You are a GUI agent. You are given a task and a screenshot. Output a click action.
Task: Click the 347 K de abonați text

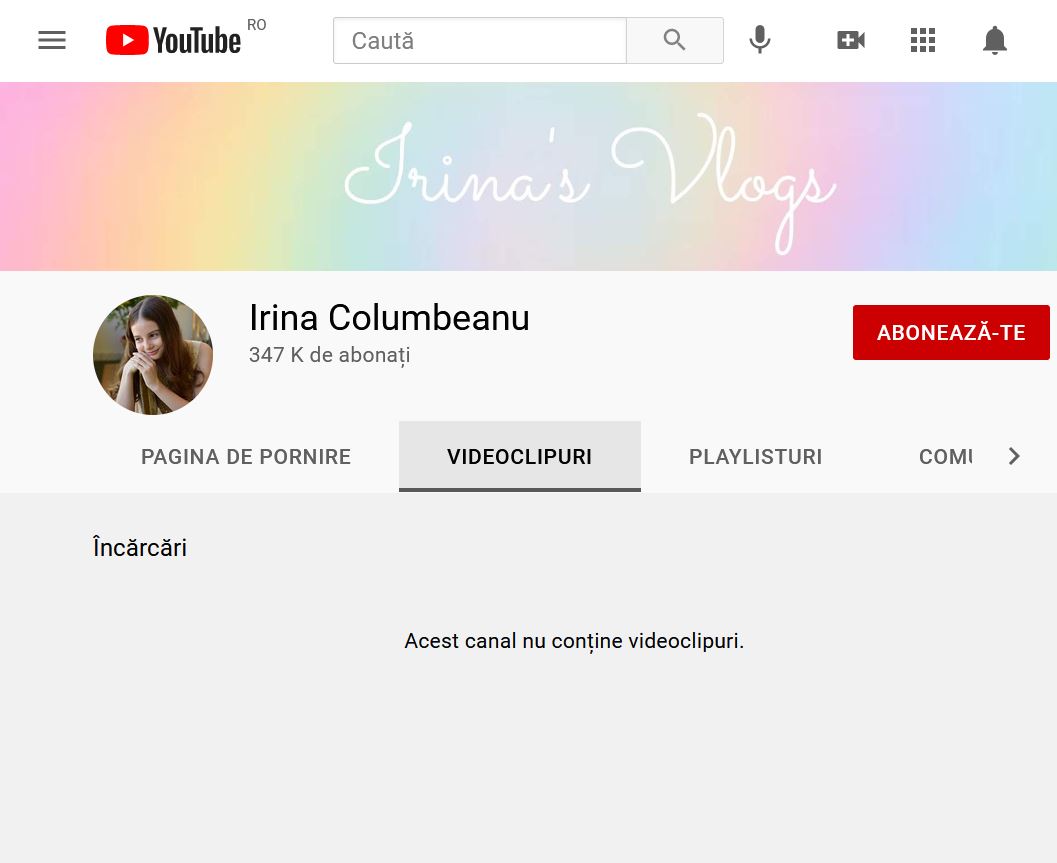329,355
